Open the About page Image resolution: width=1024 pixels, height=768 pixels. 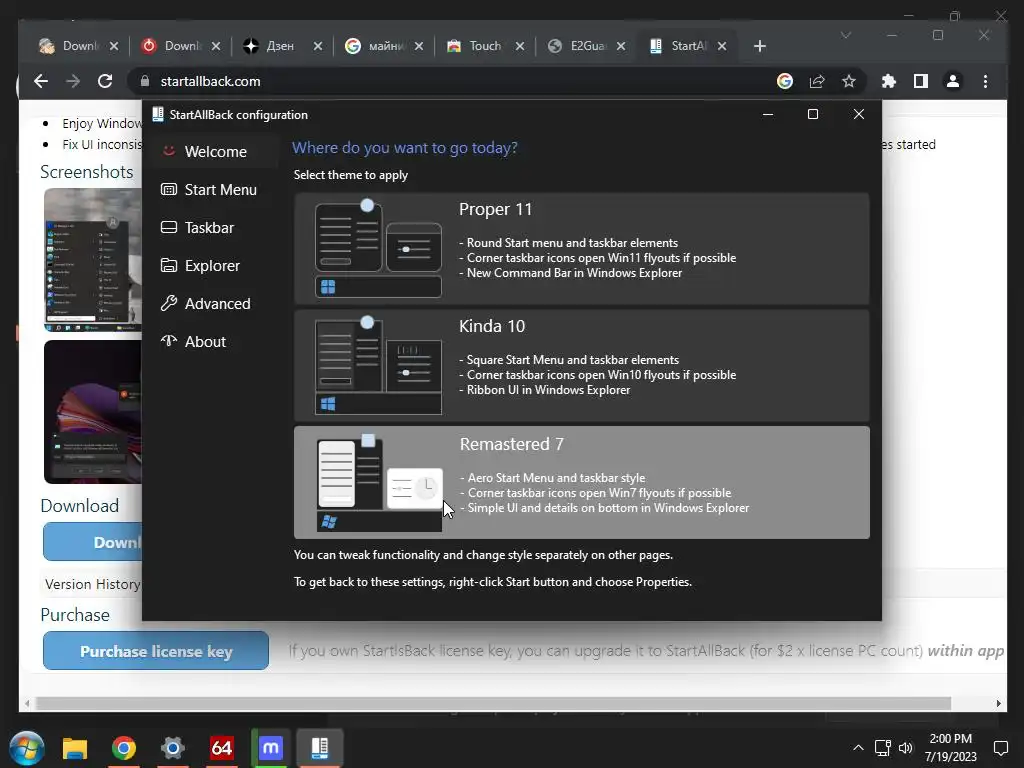[x=211, y=341]
